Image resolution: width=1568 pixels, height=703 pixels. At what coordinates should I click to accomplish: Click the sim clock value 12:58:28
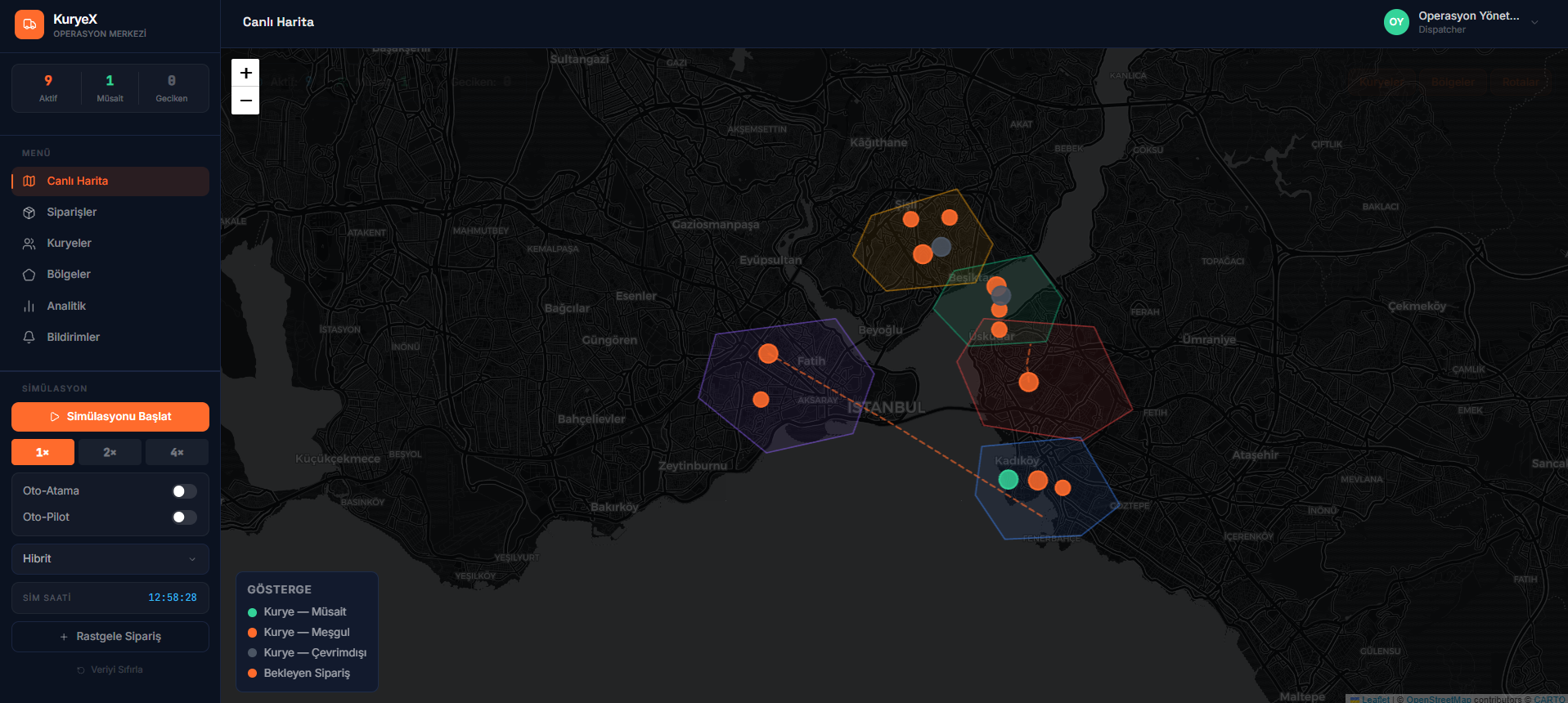[x=173, y=598]
